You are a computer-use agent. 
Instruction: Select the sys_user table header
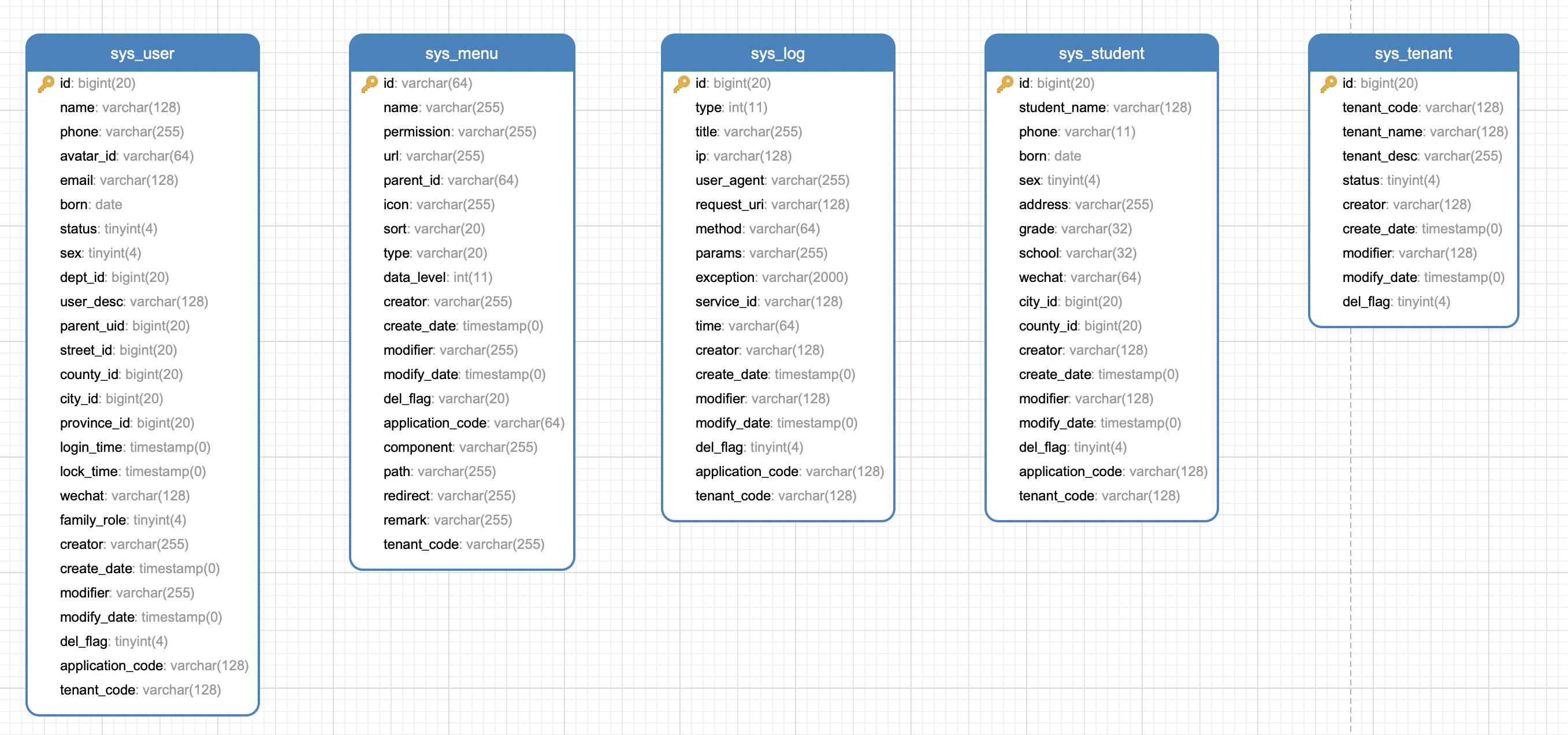point(143,54)
